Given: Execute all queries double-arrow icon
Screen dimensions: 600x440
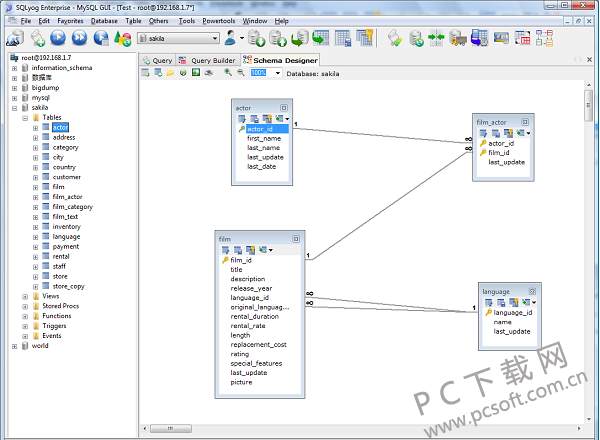Looking at the screenshot, I should (x=79, y=38).
